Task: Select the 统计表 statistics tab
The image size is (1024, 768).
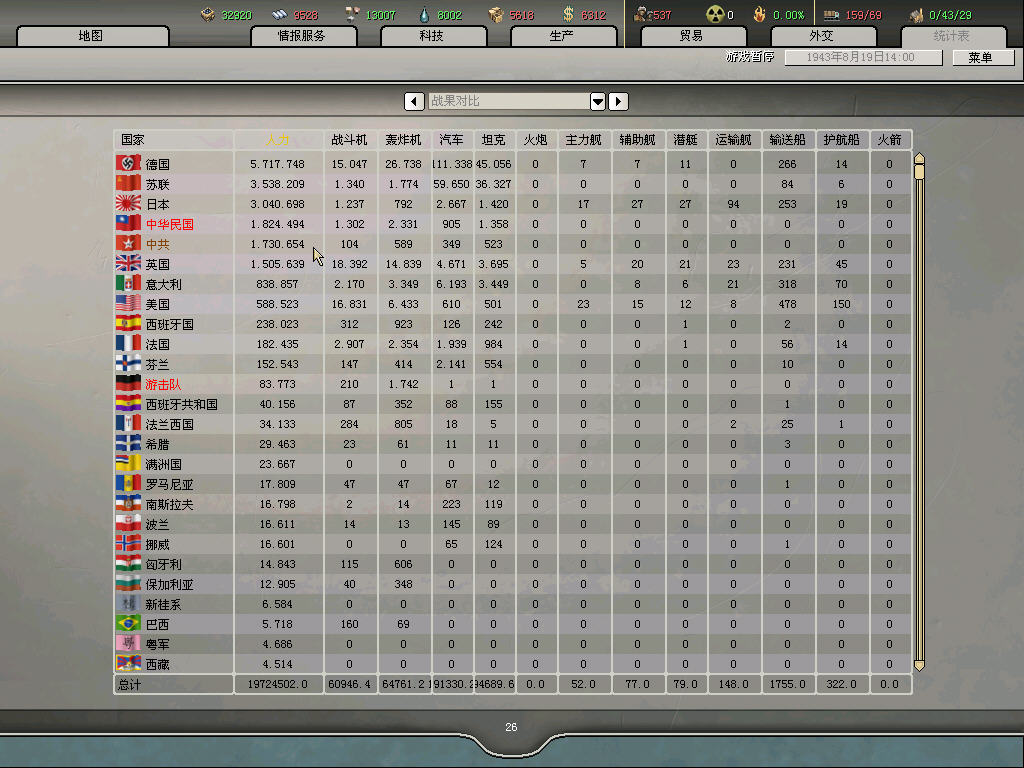Action: tap(953, 36)
